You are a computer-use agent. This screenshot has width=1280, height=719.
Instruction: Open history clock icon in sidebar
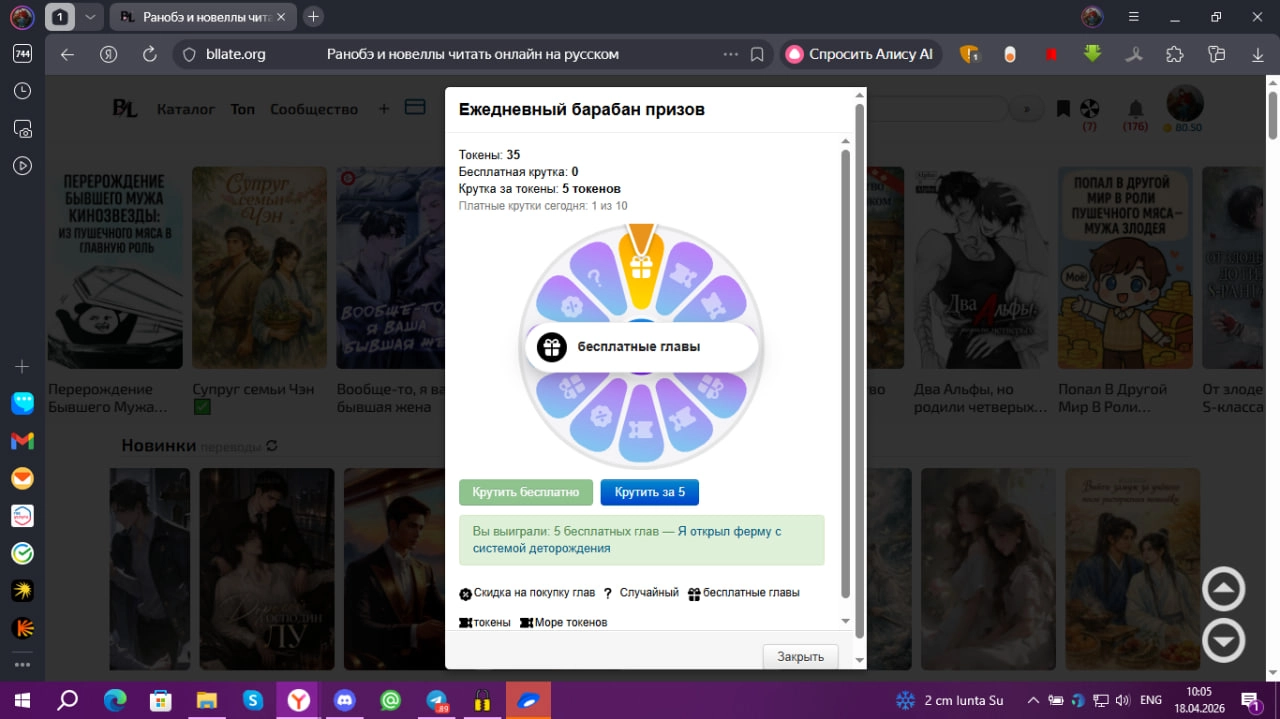[x=22, y=91]
